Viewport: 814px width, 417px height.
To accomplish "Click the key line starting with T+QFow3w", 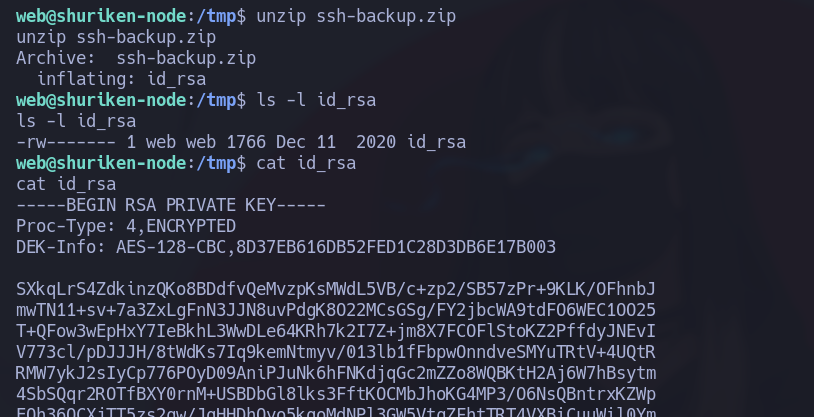I will pyautogui.click(x=335, y=331).
